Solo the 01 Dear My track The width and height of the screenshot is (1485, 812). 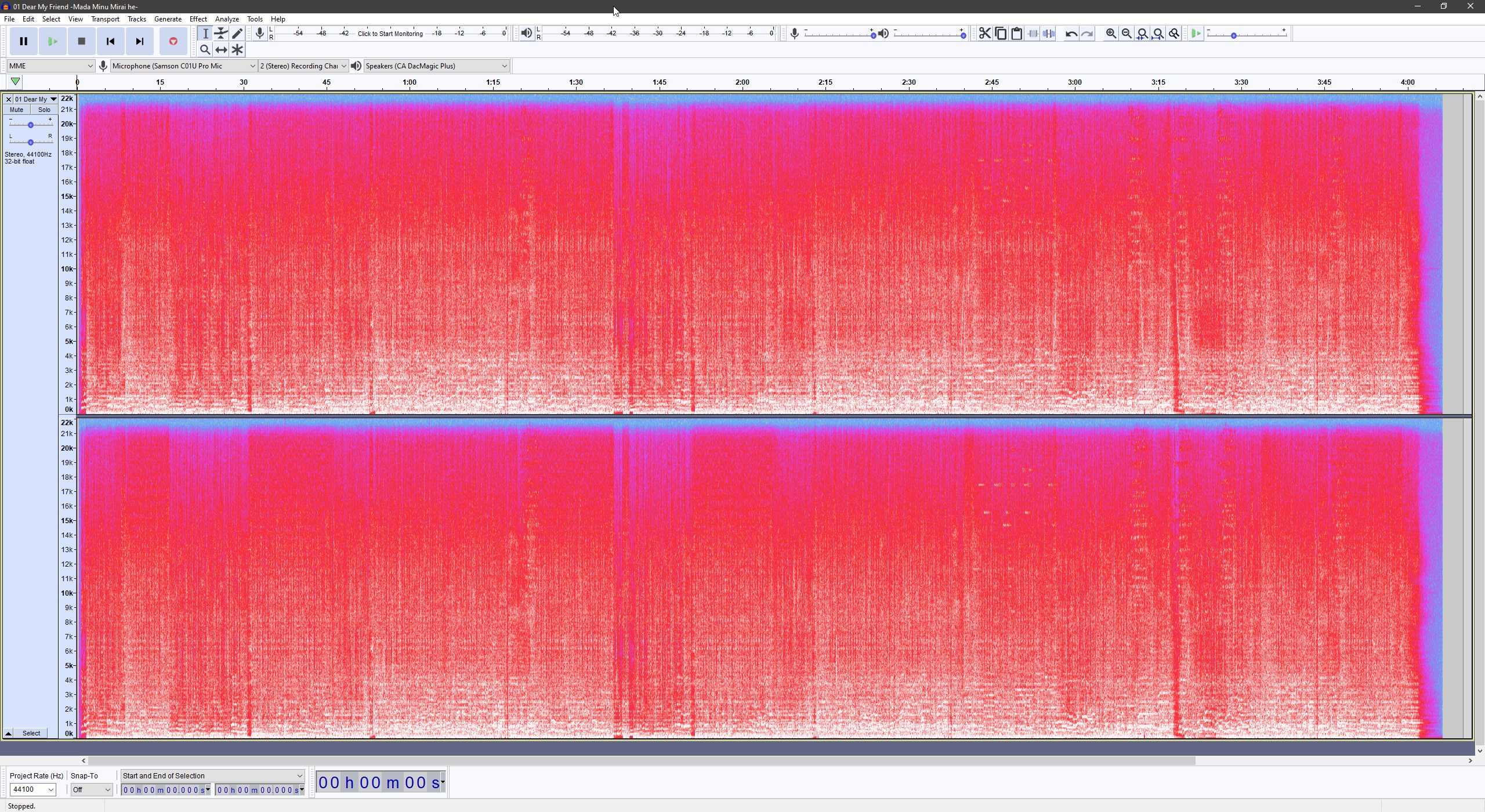44,110
